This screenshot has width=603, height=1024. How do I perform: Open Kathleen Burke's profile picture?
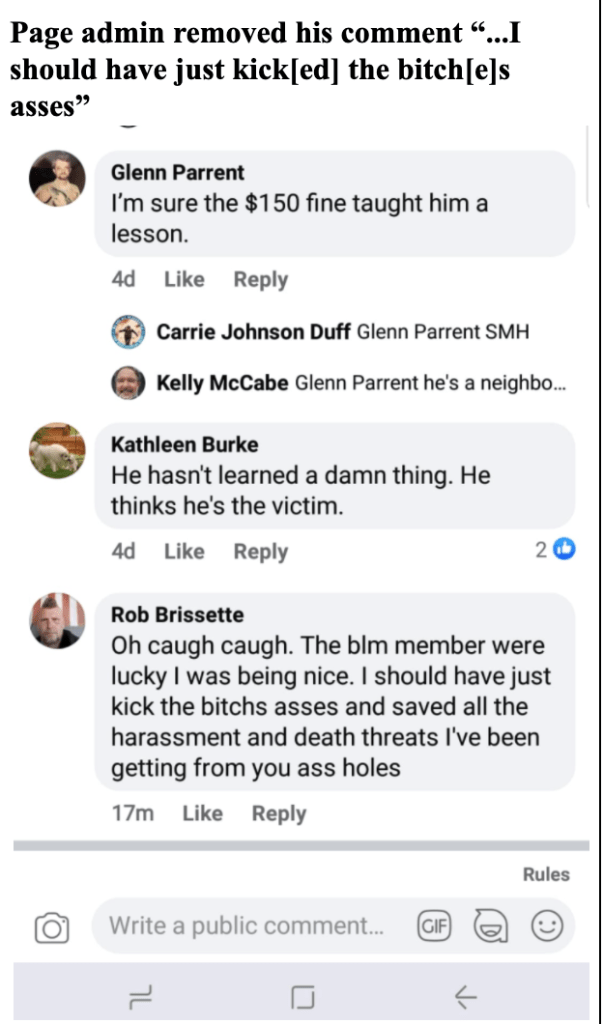click(57, 451)
